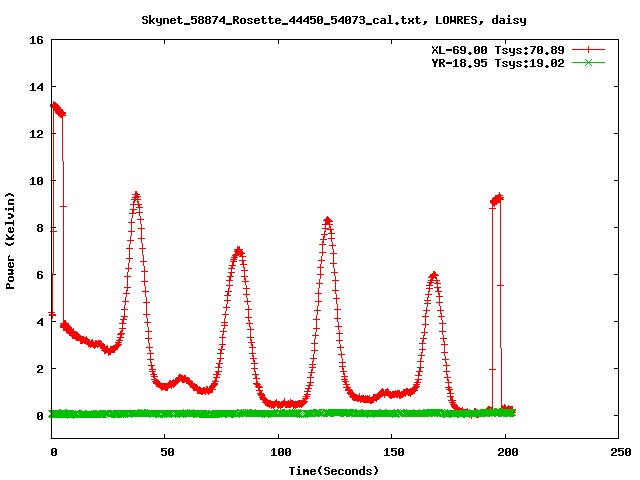Image resolution: width=640 pixels, height=480 pixels.
Task: Click the red XL legend line sample
Action: click(x=588, y=50)
